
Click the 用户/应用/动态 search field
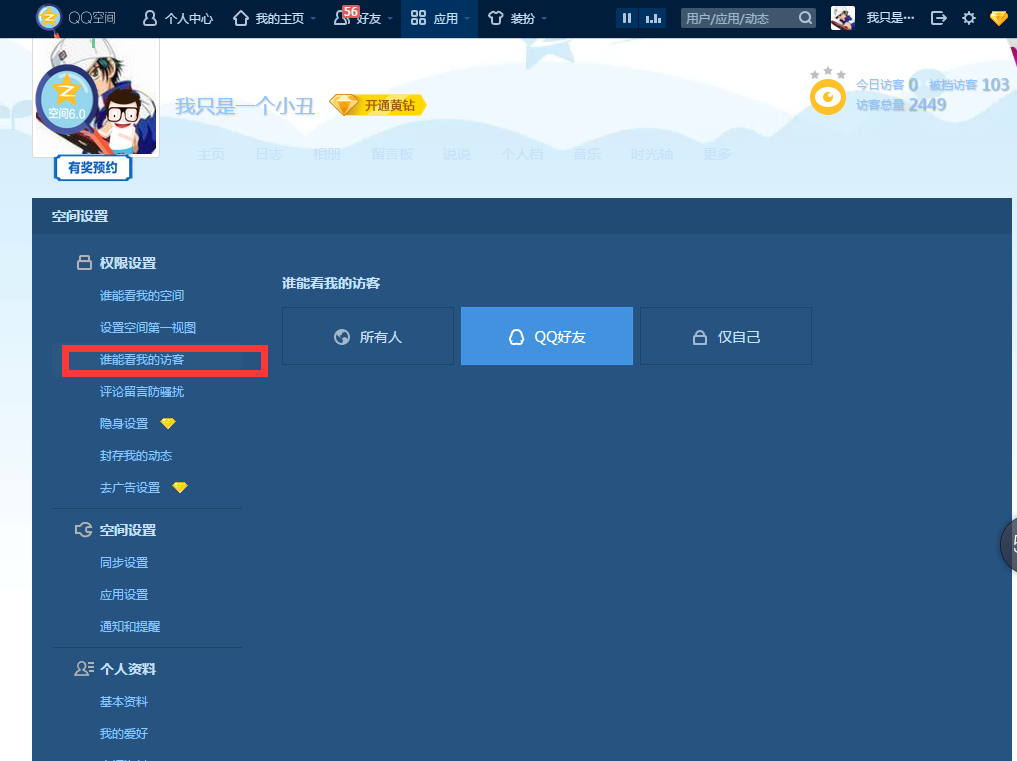tap(738, 18)
